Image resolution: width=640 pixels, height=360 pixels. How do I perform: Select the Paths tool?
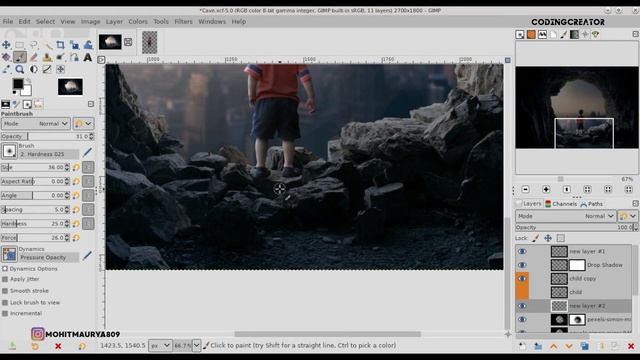(74, 57)
